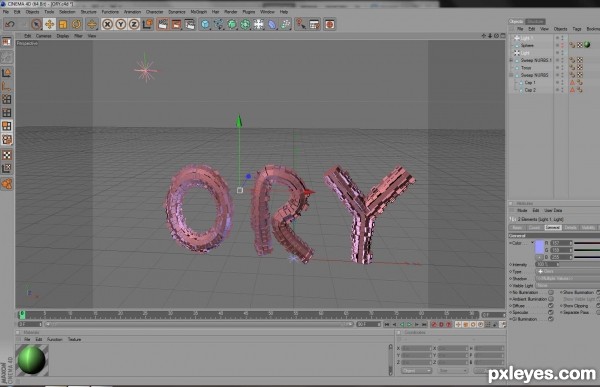Screen dimensions: 600x387
Task: Open Render Settings icon
Action: tap(189, 24)
